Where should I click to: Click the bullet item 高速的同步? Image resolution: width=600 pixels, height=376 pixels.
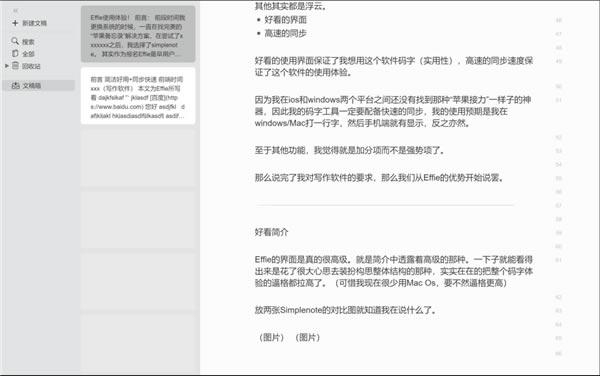[x=285, y=33]
